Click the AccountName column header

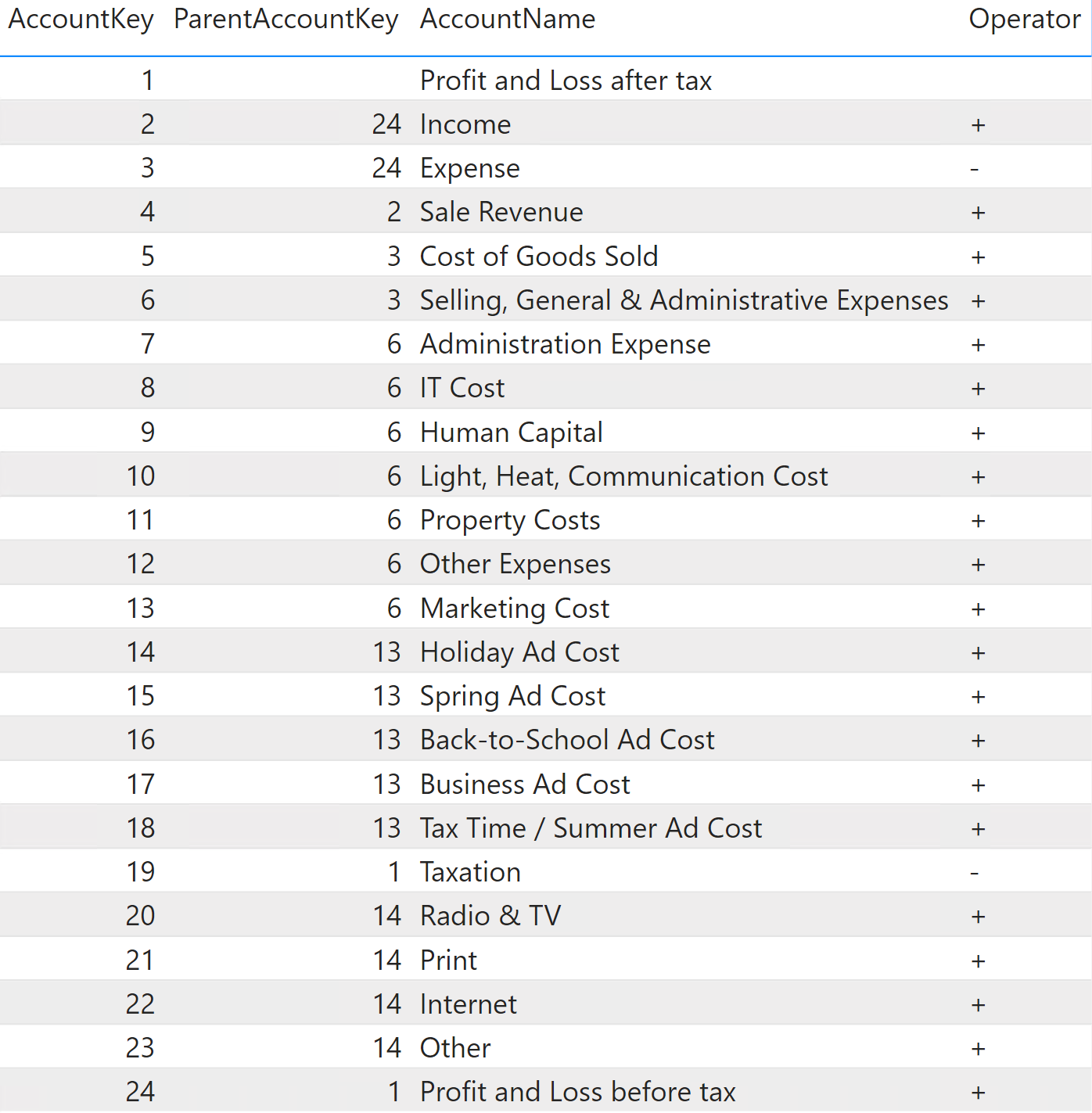508,20
